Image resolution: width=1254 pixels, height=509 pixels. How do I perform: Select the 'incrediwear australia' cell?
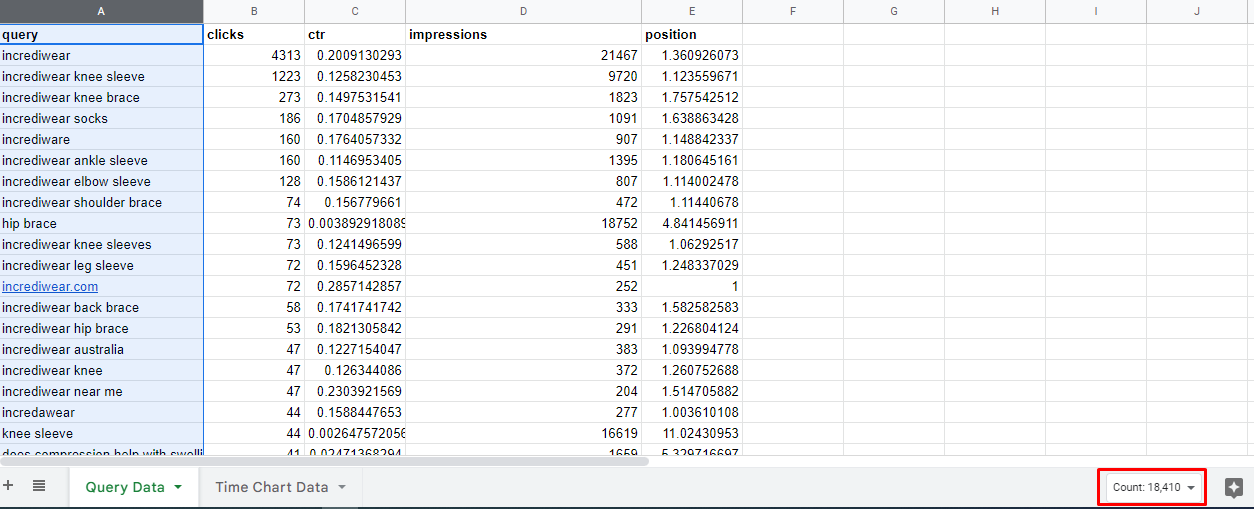click(x=102, y=349)
